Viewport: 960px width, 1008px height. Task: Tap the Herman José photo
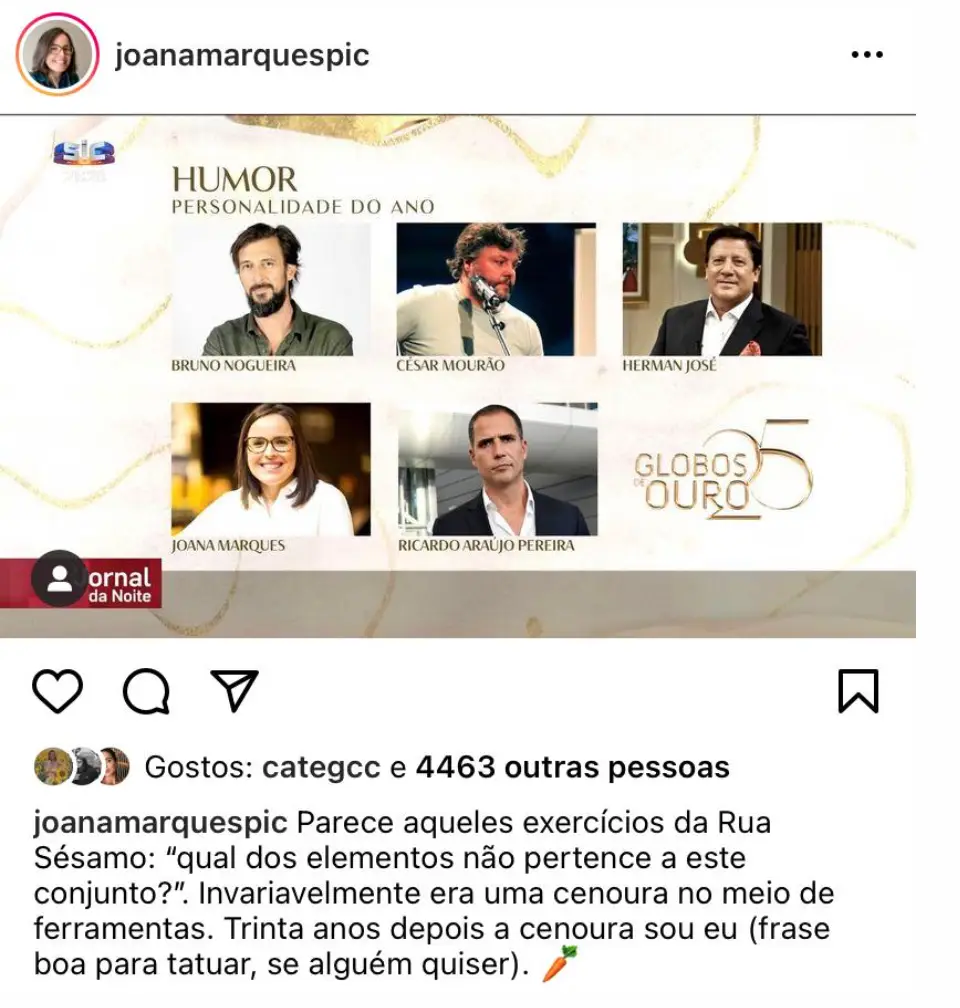(722, 289)
